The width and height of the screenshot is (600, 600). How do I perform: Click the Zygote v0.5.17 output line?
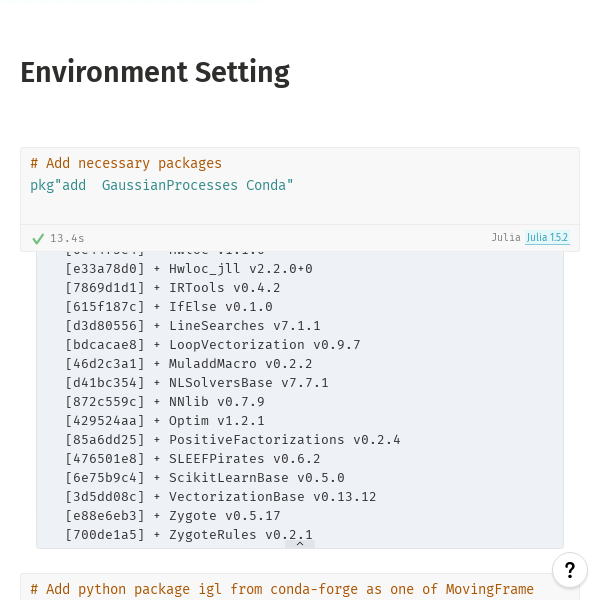[173, 516]
